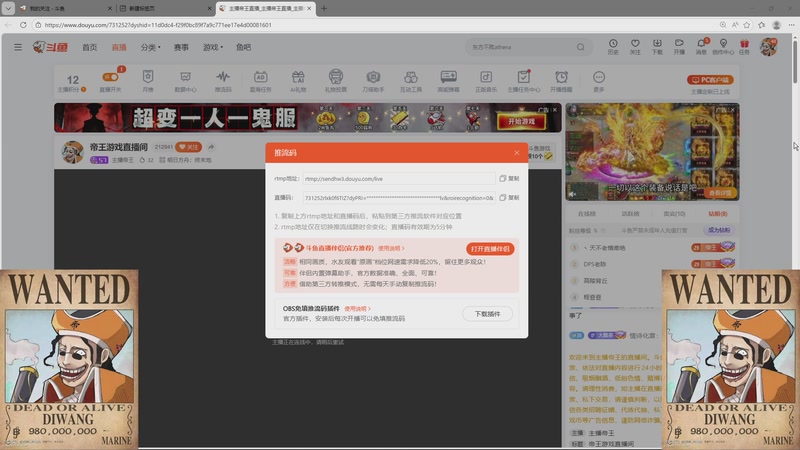Open the 鱼吧 nav item

[x=243, y=47]
